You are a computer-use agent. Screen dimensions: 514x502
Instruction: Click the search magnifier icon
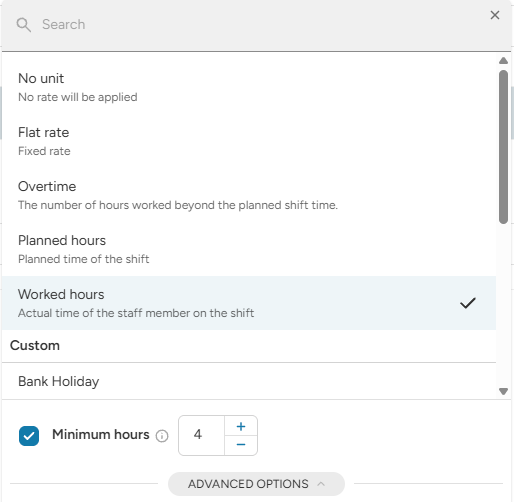tap(24, 25)
